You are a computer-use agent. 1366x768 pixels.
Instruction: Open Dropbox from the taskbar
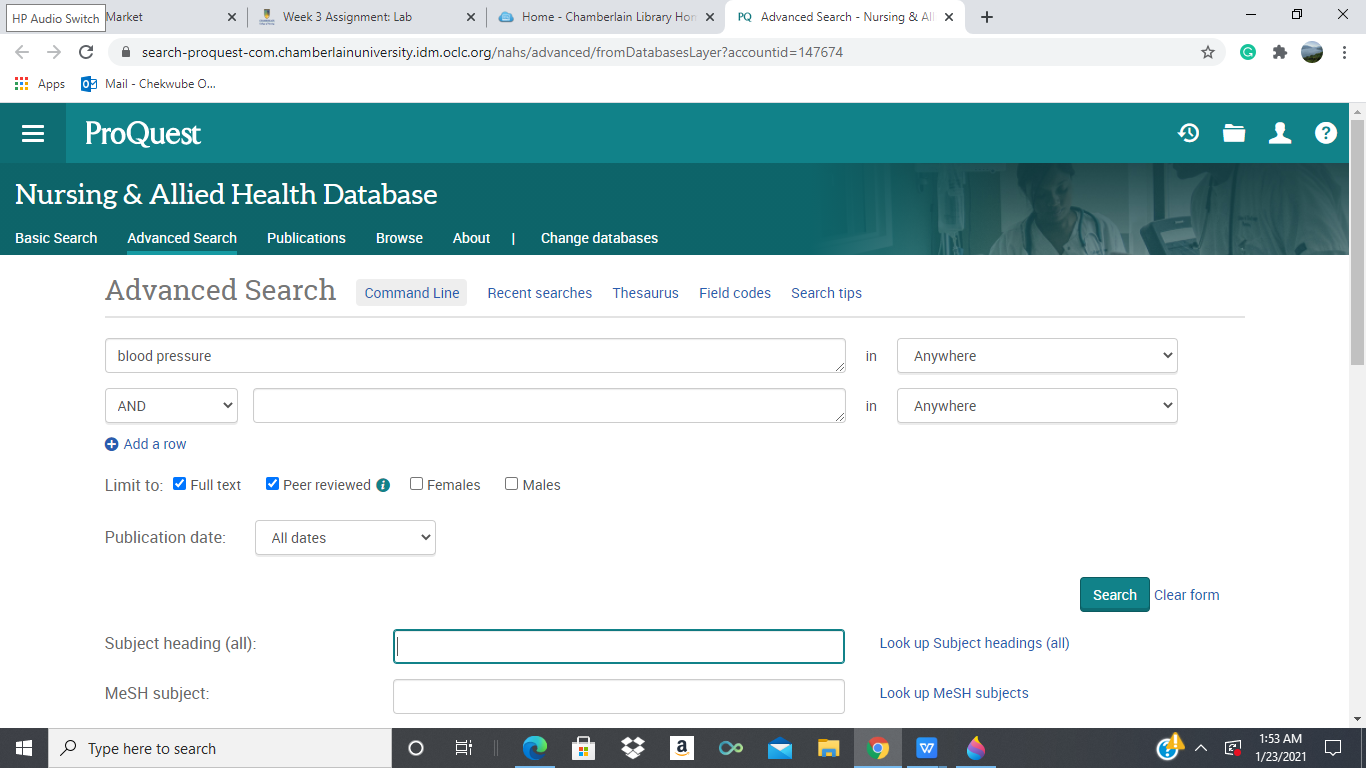pyautogui.click(x=633, y=748)
